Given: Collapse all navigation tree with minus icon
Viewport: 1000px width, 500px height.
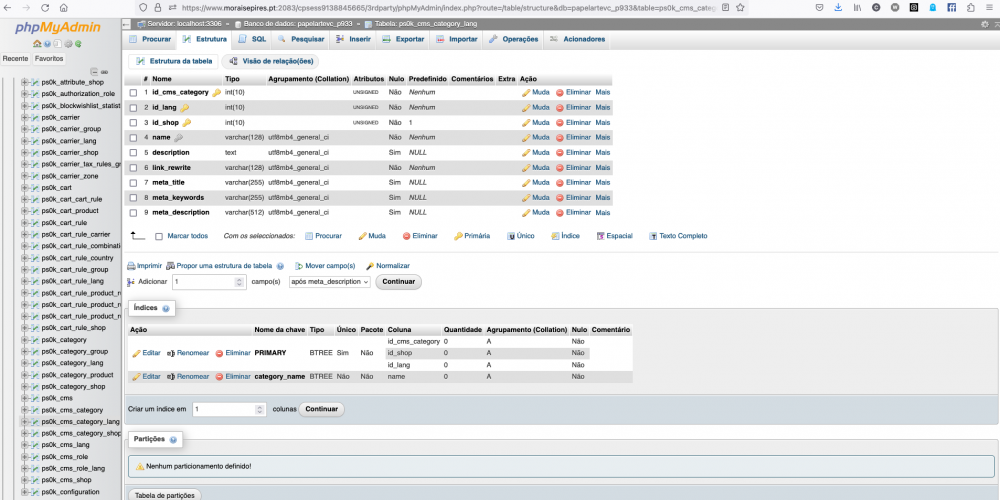Looking at the screenshot, I should click(94, 71).
